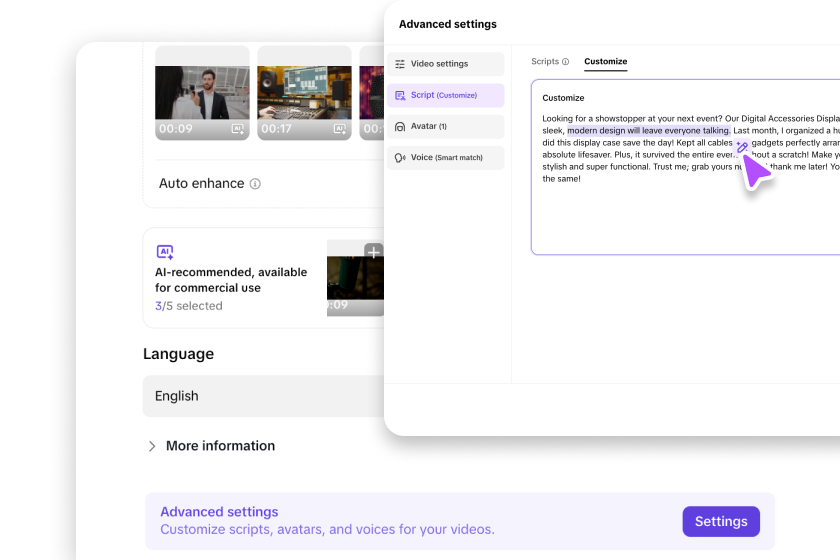The height and width of the screenshot is (560, 840).
Task: Open Video settings in Advanced settings sidebar
Action: pyautogui.click(x=445, y=64)
